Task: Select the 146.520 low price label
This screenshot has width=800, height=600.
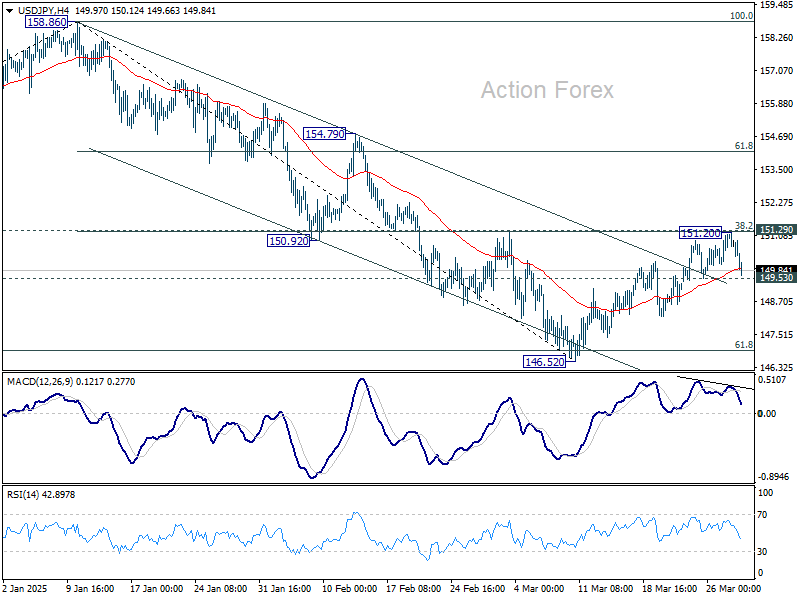Action: coord(542,360)
